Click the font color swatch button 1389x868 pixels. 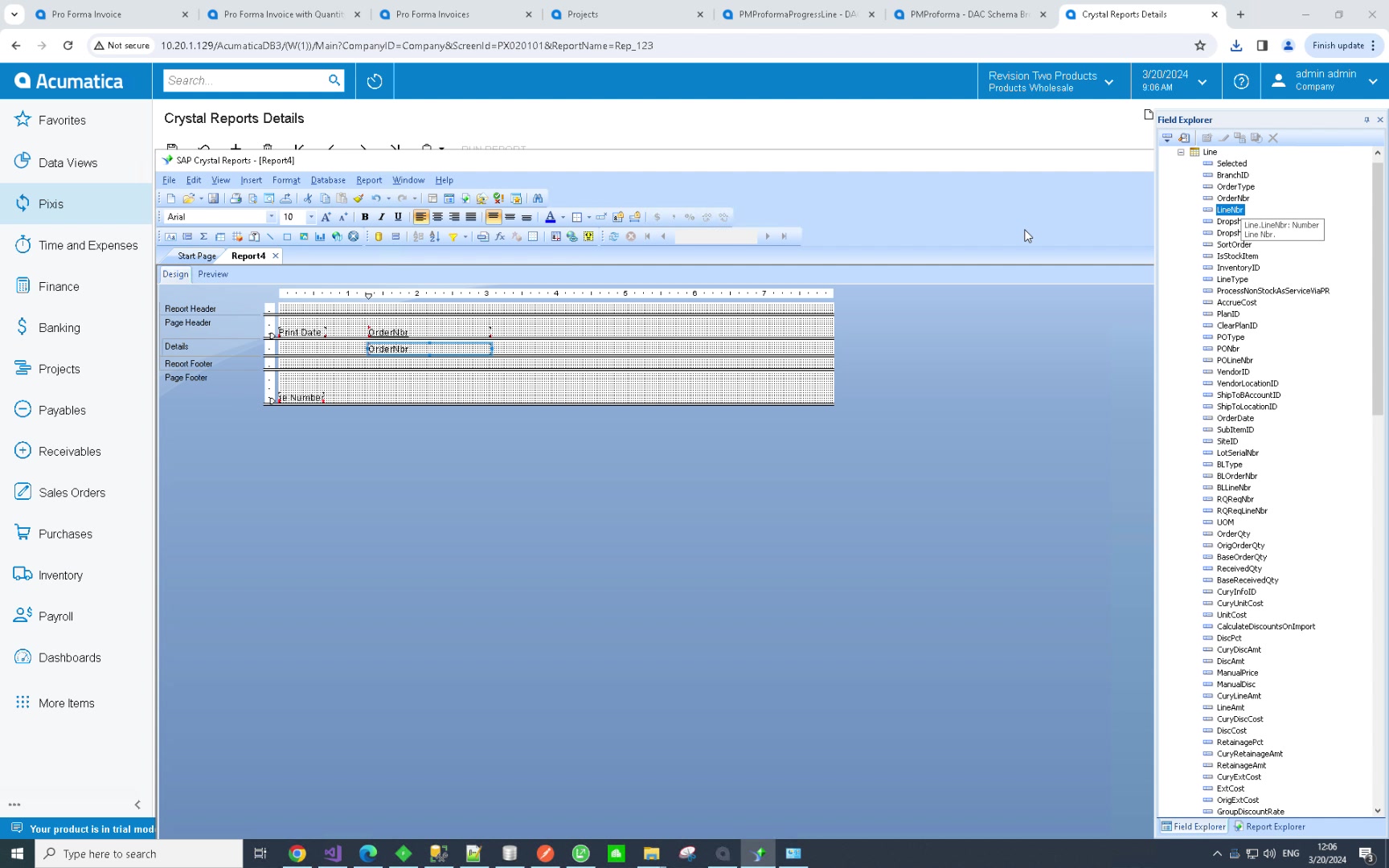551,217
